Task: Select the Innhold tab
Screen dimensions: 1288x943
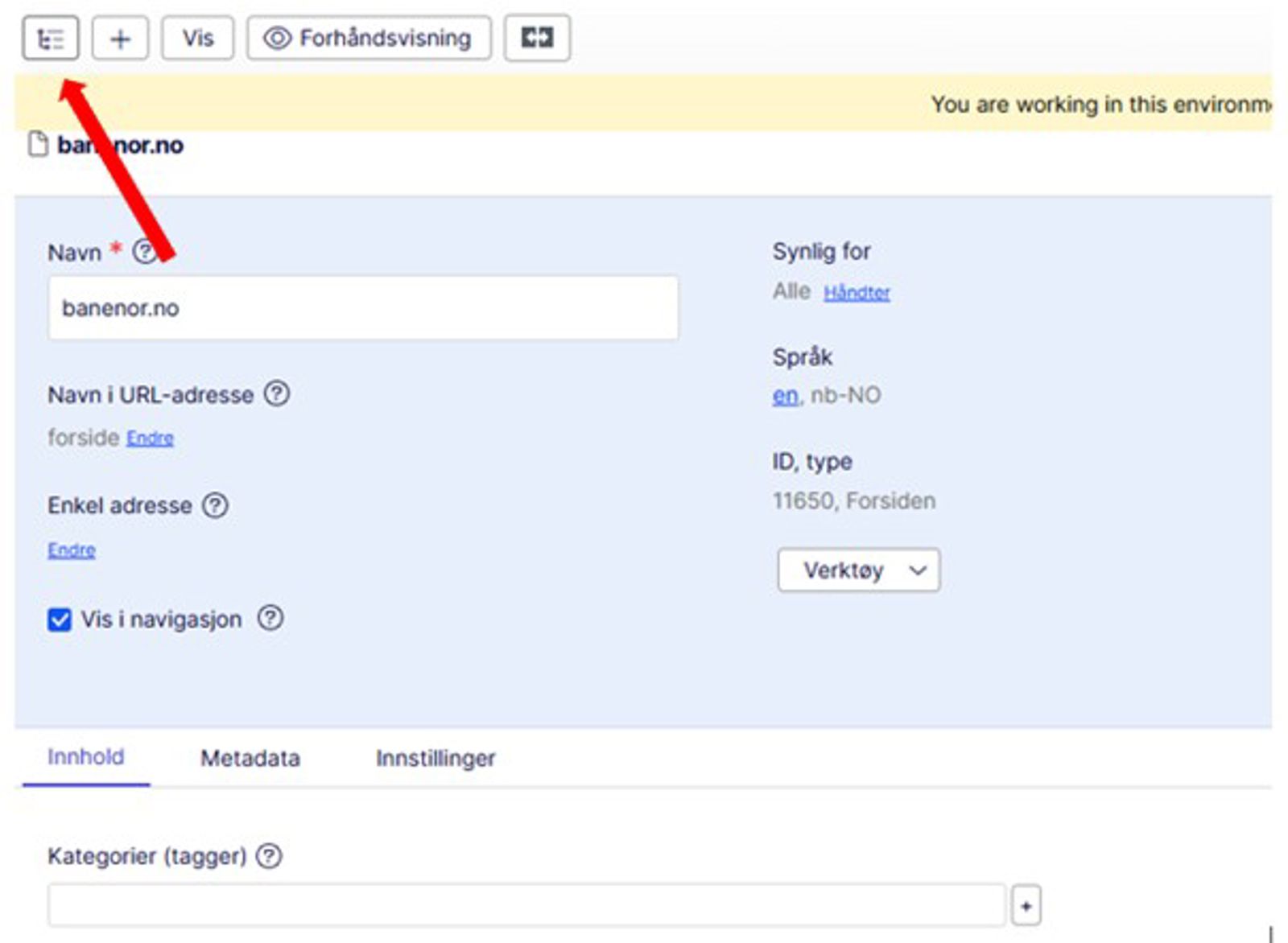Action: click(85, 757)
